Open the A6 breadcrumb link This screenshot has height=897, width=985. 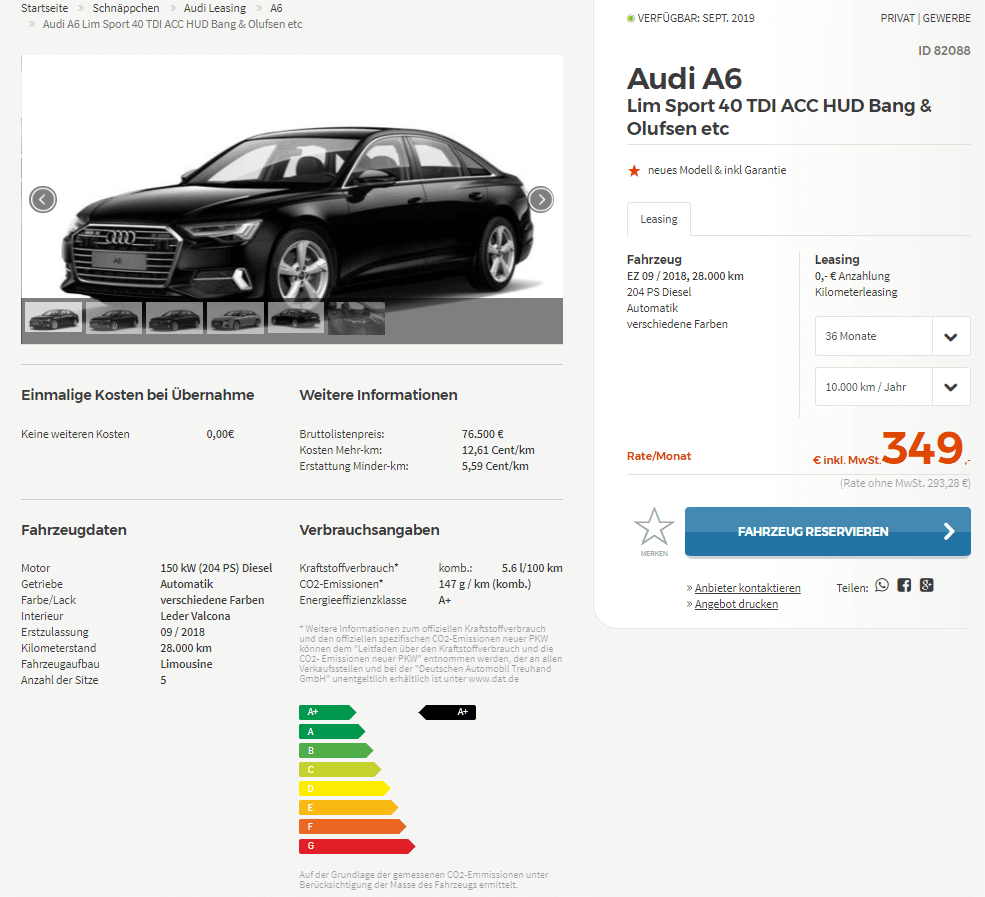(276, 8)
